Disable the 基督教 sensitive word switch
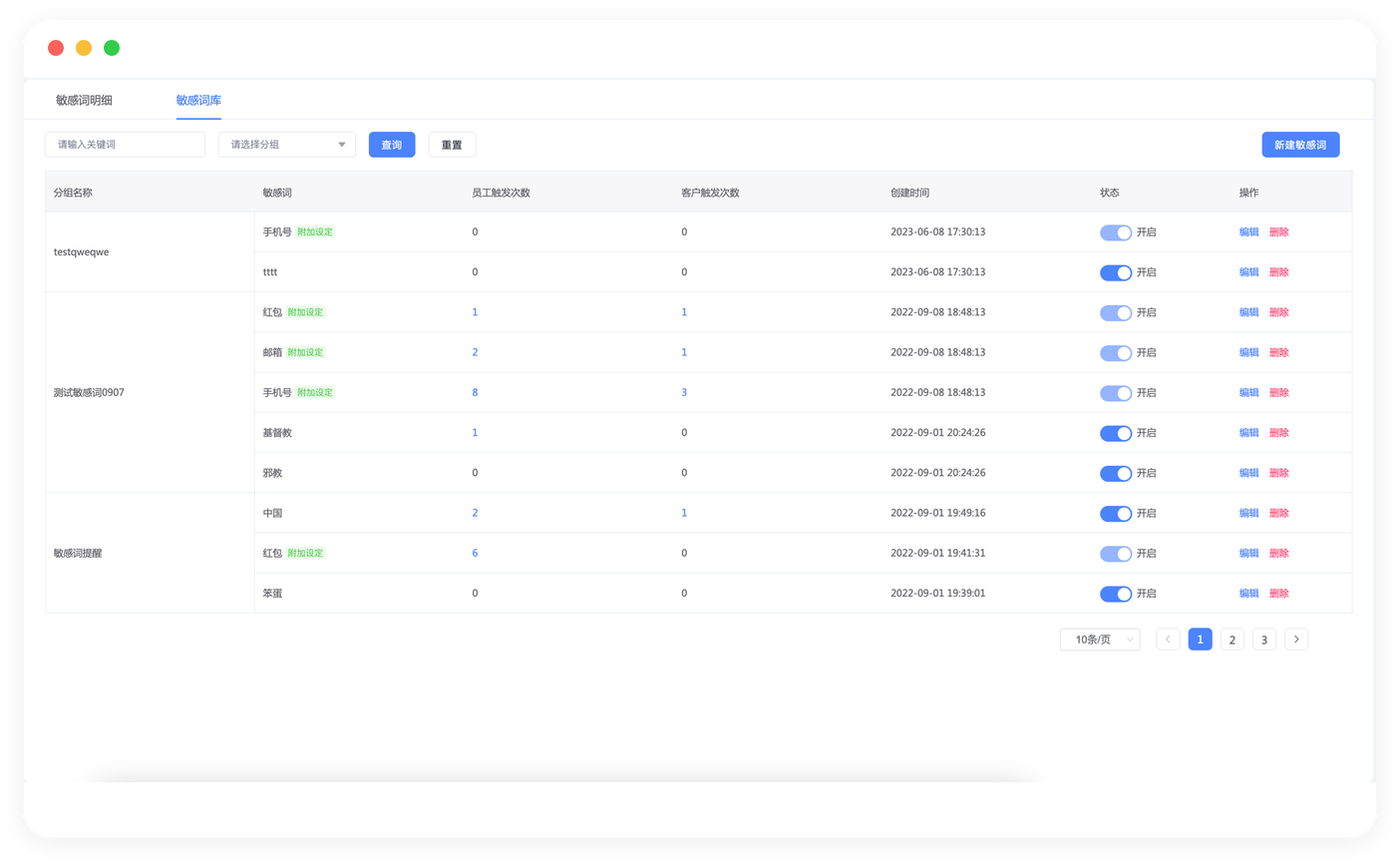The width and height of the screenshot is (1400, 866). [1115, 433]
